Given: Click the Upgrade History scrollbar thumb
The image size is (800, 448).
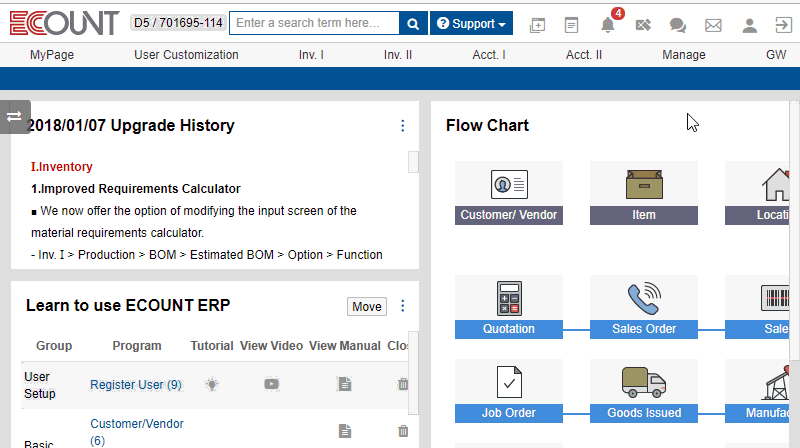Looking at the screenshot, I should point(413,162).
